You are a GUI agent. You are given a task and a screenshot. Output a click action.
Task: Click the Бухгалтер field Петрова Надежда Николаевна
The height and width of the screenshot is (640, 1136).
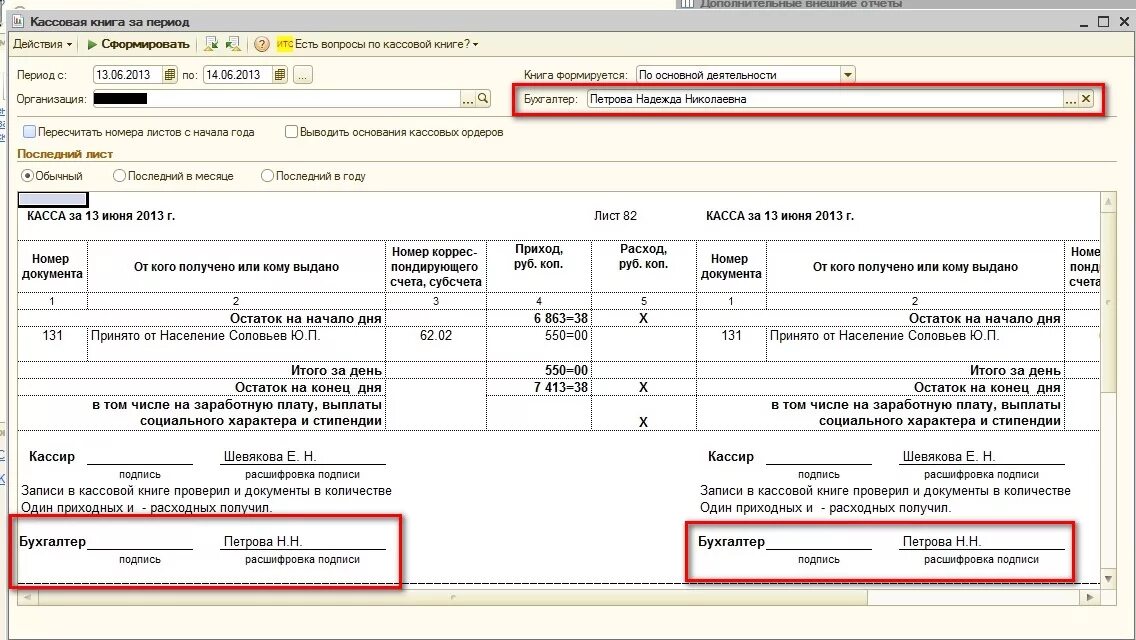825,99
